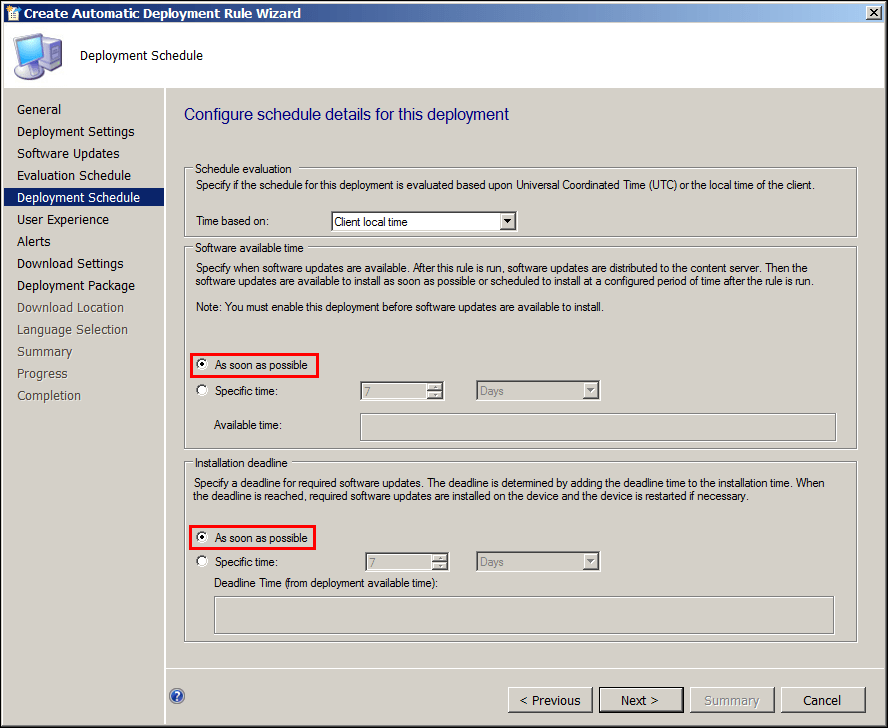Image resolution: width=888 pixels, height=728 pixels.
Task: Click the Deadline Time text box
Action: [523, 615]
